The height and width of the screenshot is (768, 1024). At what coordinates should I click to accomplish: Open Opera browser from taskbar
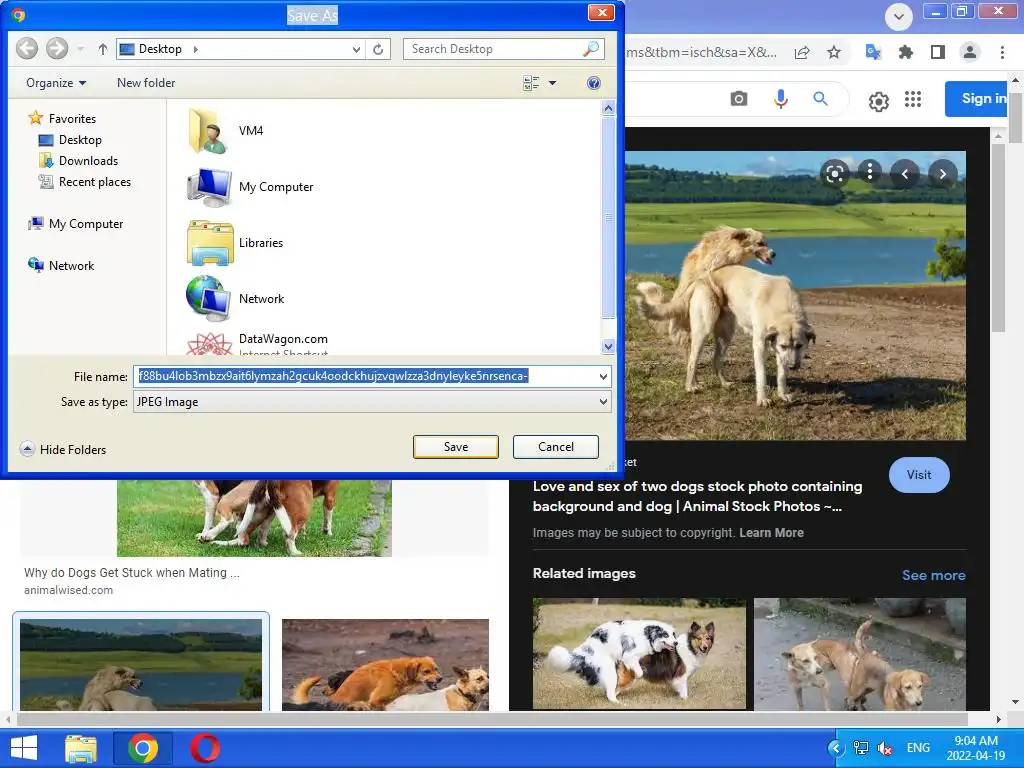pyautogui.click(x=205, y=748)
